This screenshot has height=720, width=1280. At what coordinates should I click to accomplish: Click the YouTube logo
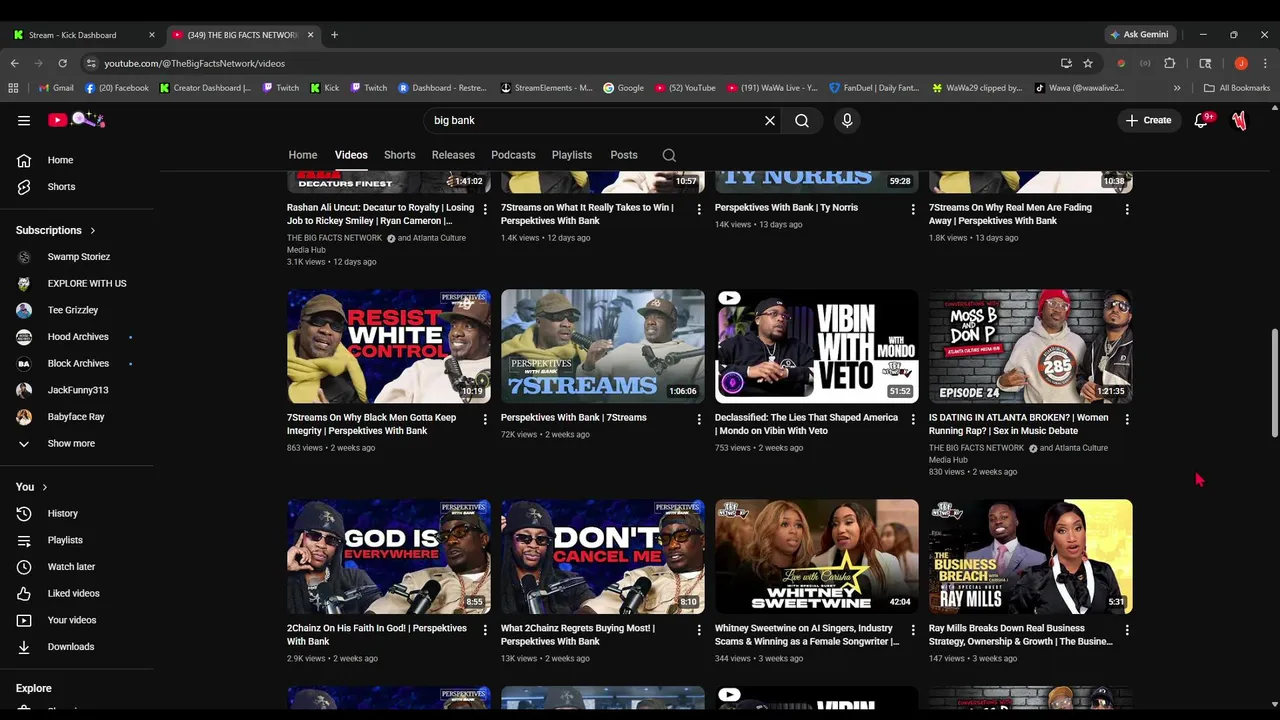click(x=76, y=120)
